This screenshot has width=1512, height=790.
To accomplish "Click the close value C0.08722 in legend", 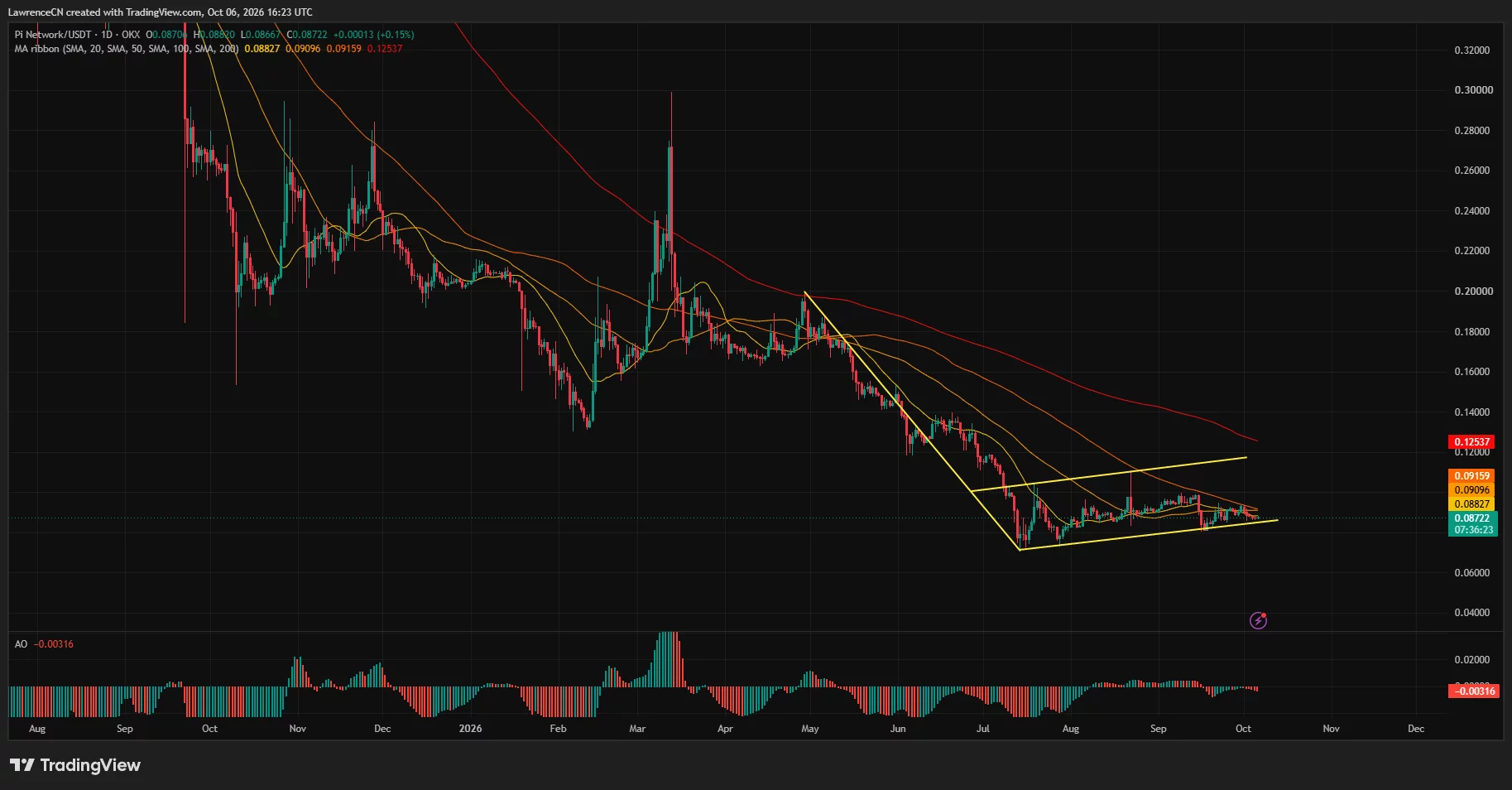I will (307, 35).
